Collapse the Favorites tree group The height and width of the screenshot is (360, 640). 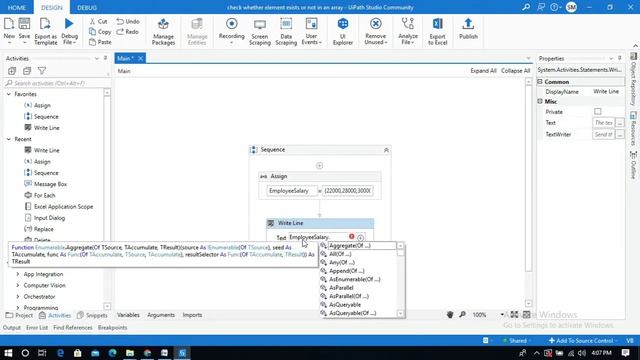point(9,94)
